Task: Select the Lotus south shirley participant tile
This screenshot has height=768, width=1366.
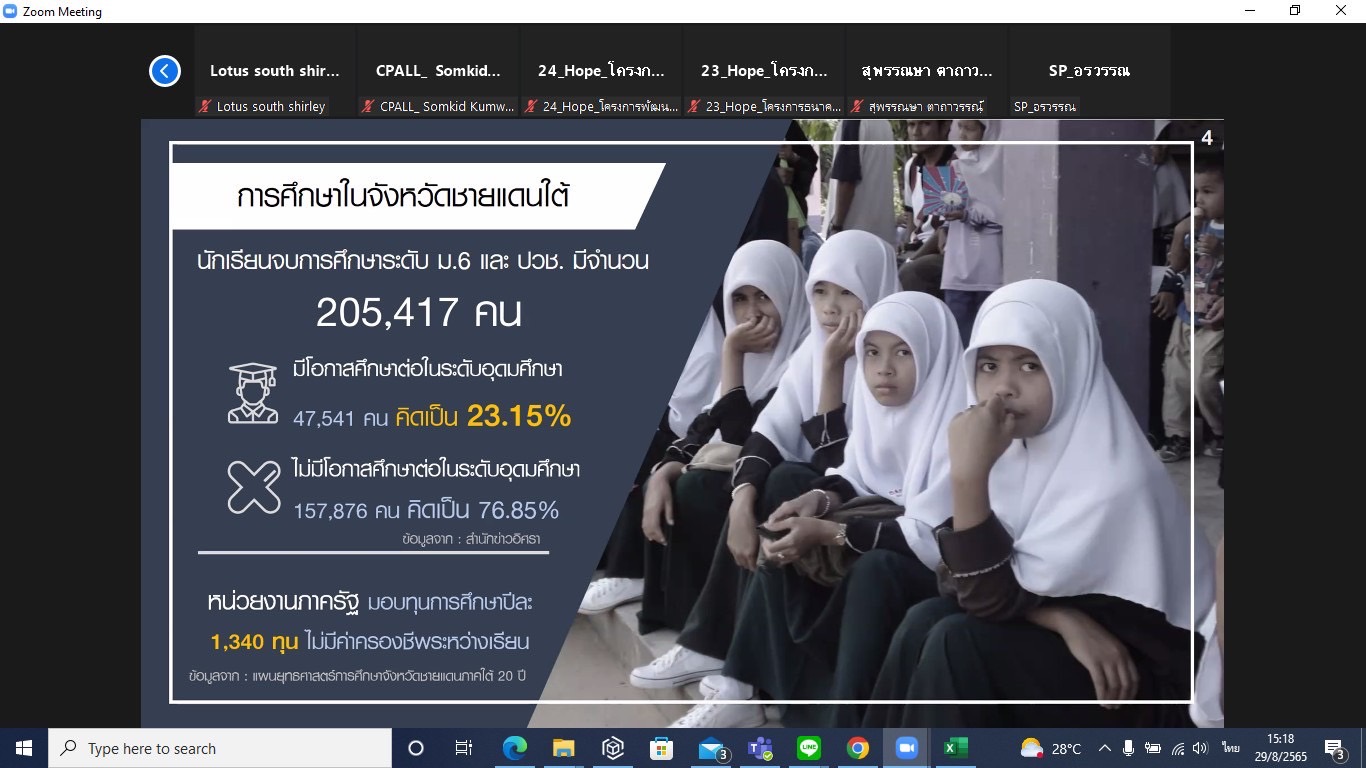Action: [275, 72]
